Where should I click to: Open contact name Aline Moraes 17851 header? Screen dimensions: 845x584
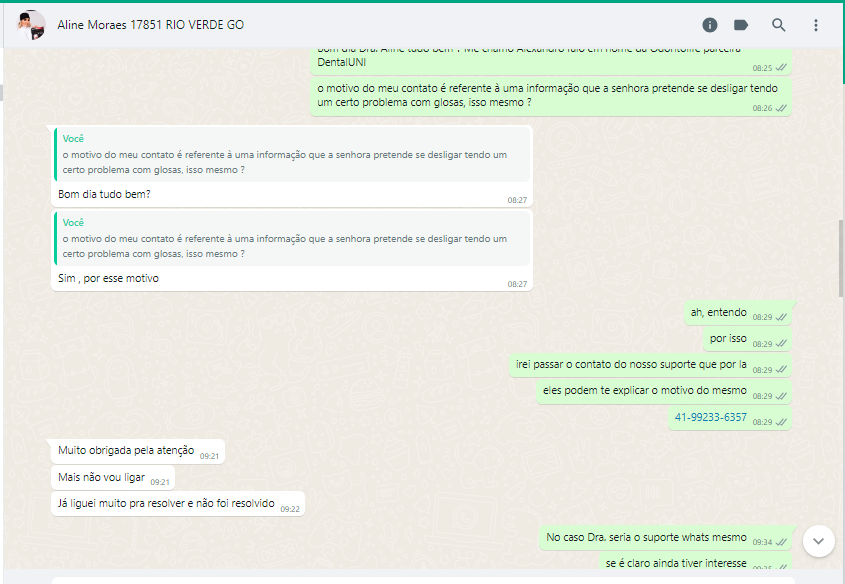[x=150, y=25]
